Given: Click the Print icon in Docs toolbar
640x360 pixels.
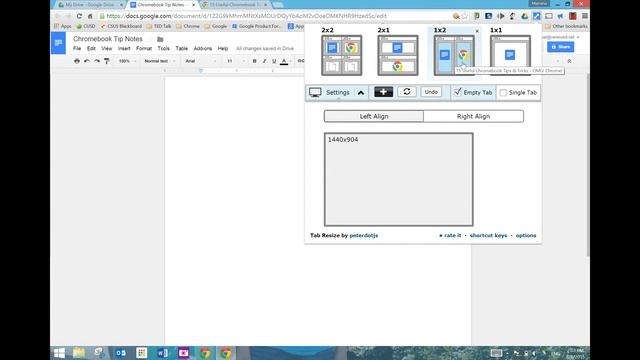Looking at the screenshot, I should coord(77,61).
